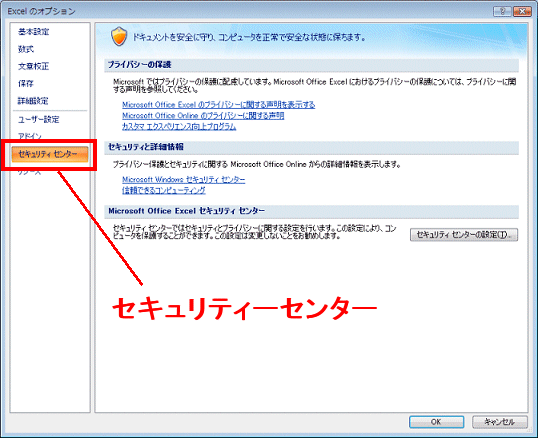Open 信頼できるコンピューティング link
The width and height of the screenshot is (538, 438).
tap(164, 190)
